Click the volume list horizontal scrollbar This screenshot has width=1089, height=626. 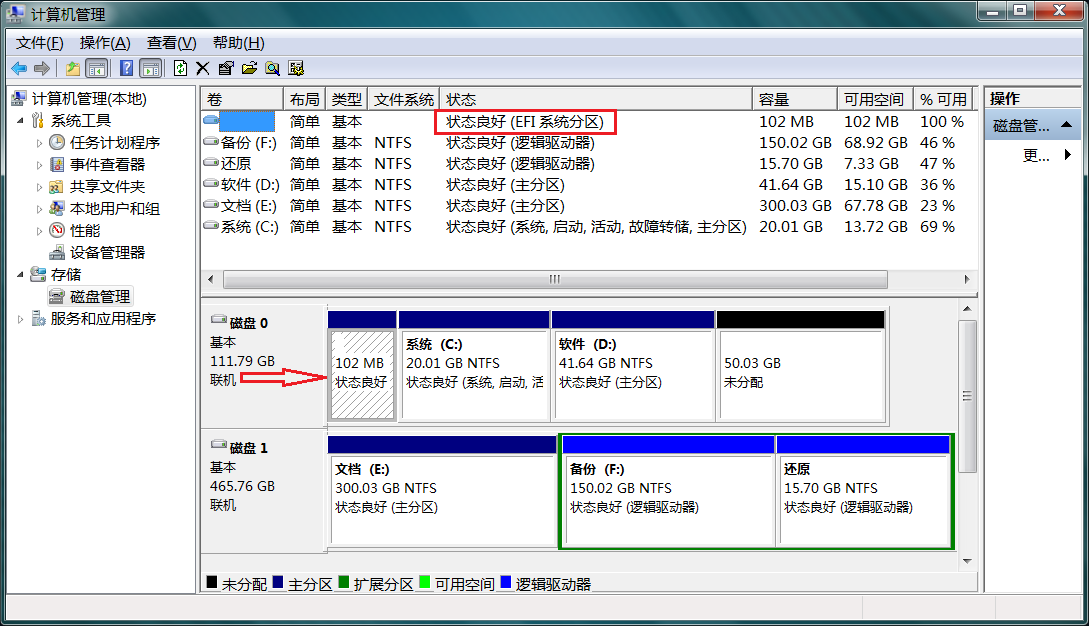coord(554,280)
